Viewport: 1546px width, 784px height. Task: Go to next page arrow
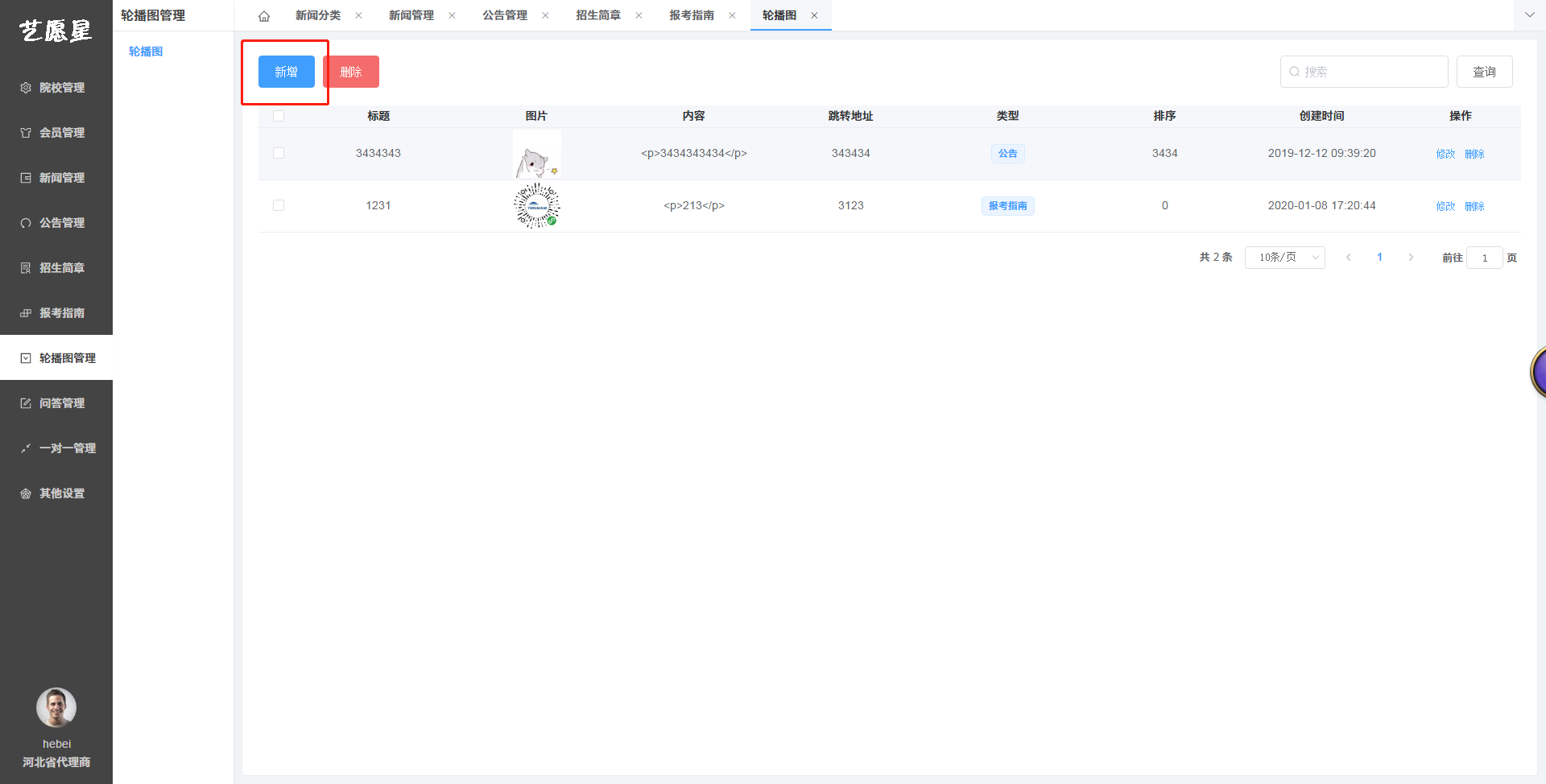click(1411, 258)
